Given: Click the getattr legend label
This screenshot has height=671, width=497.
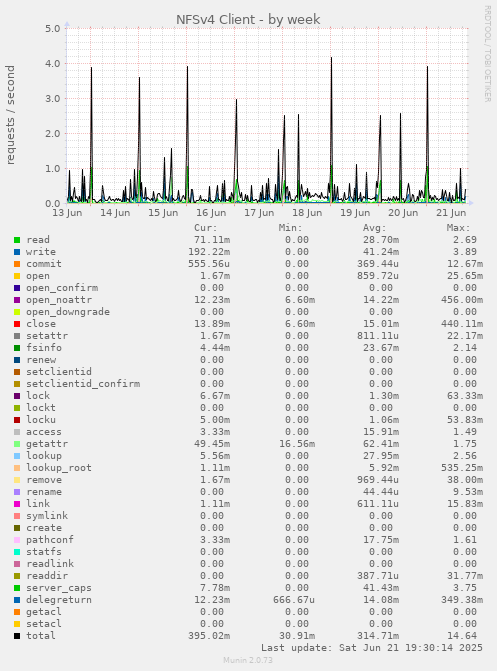Looking at the screenshot, I should pyautogui.click(x=47, y=444).
